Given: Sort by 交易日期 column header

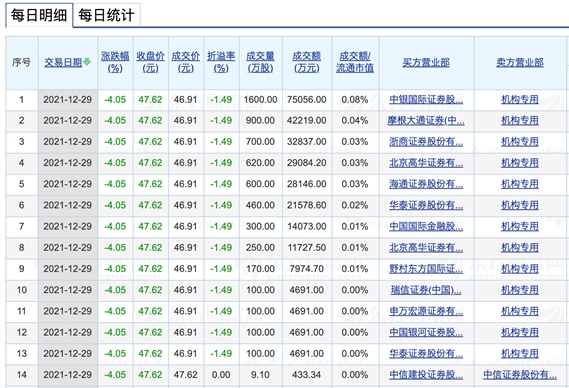Looking at the screenshot, I should pos(63,62).
